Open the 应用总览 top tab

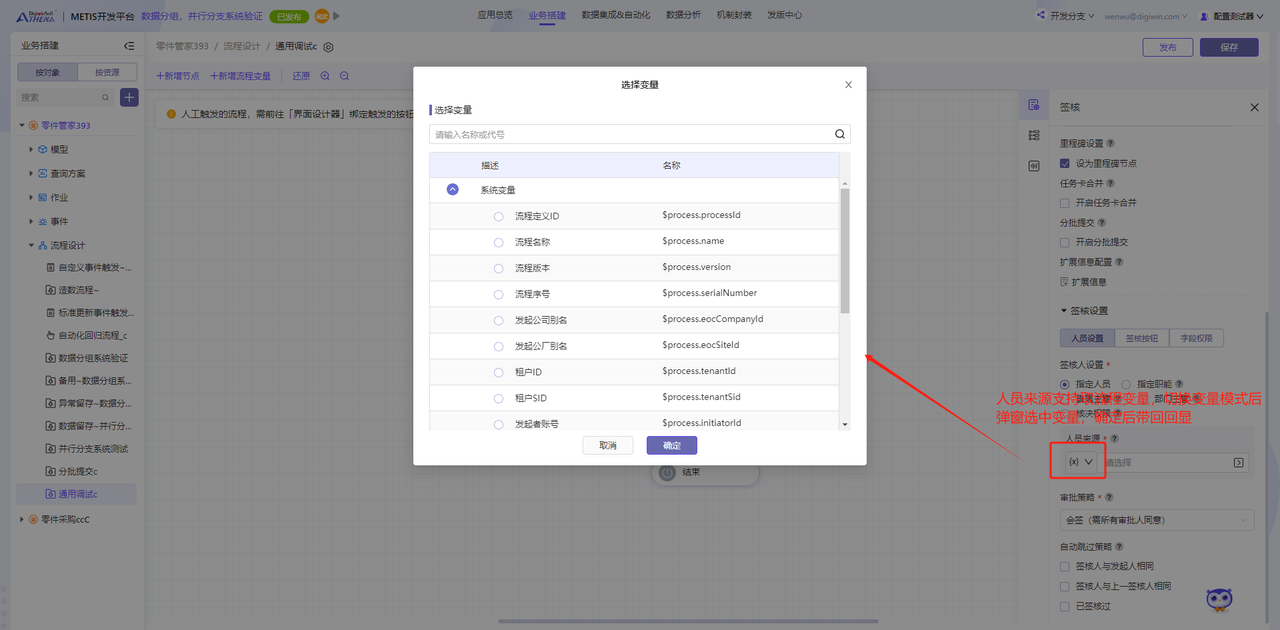tap(495, 15)
